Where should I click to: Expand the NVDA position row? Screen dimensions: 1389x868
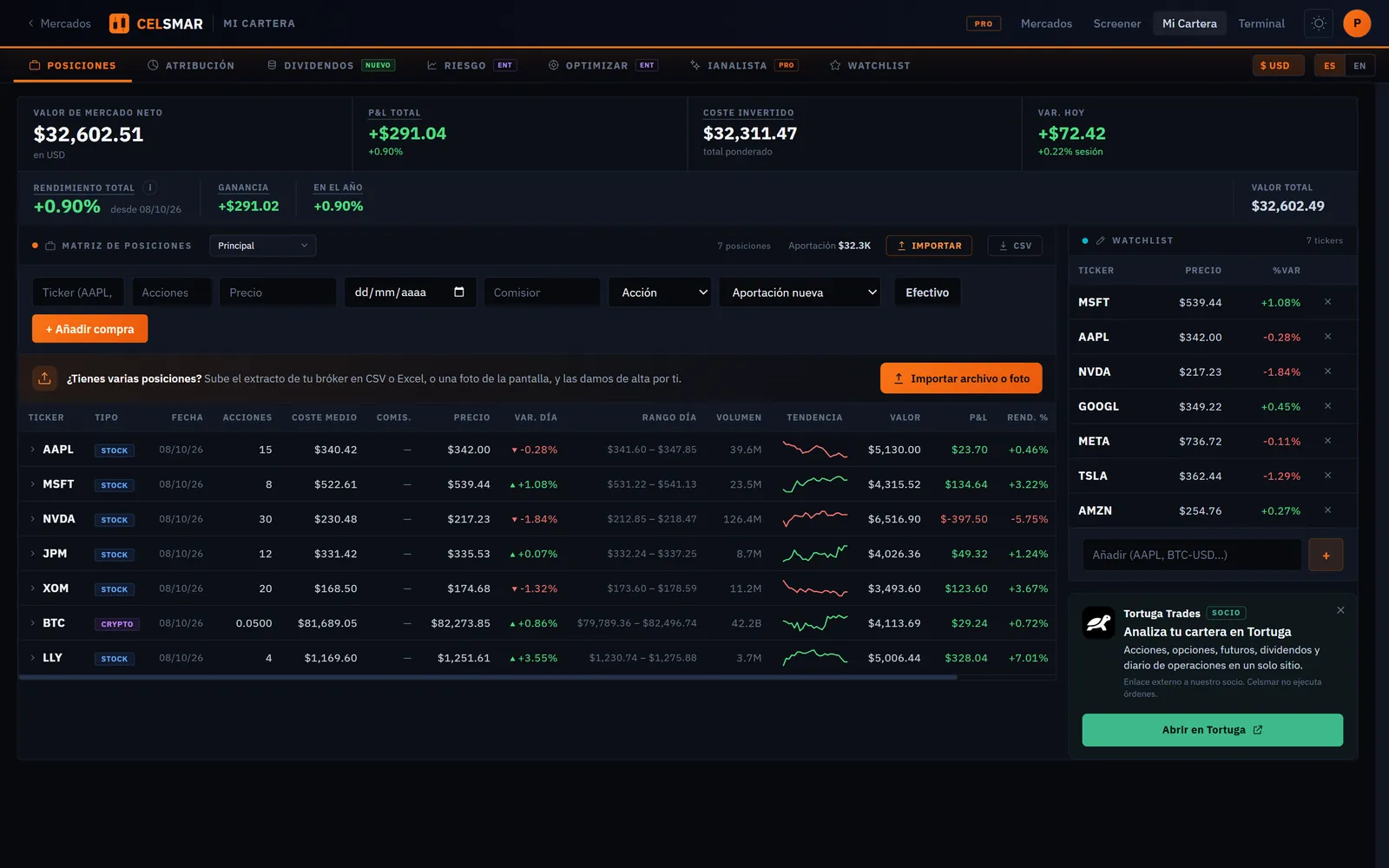point(33,519)
